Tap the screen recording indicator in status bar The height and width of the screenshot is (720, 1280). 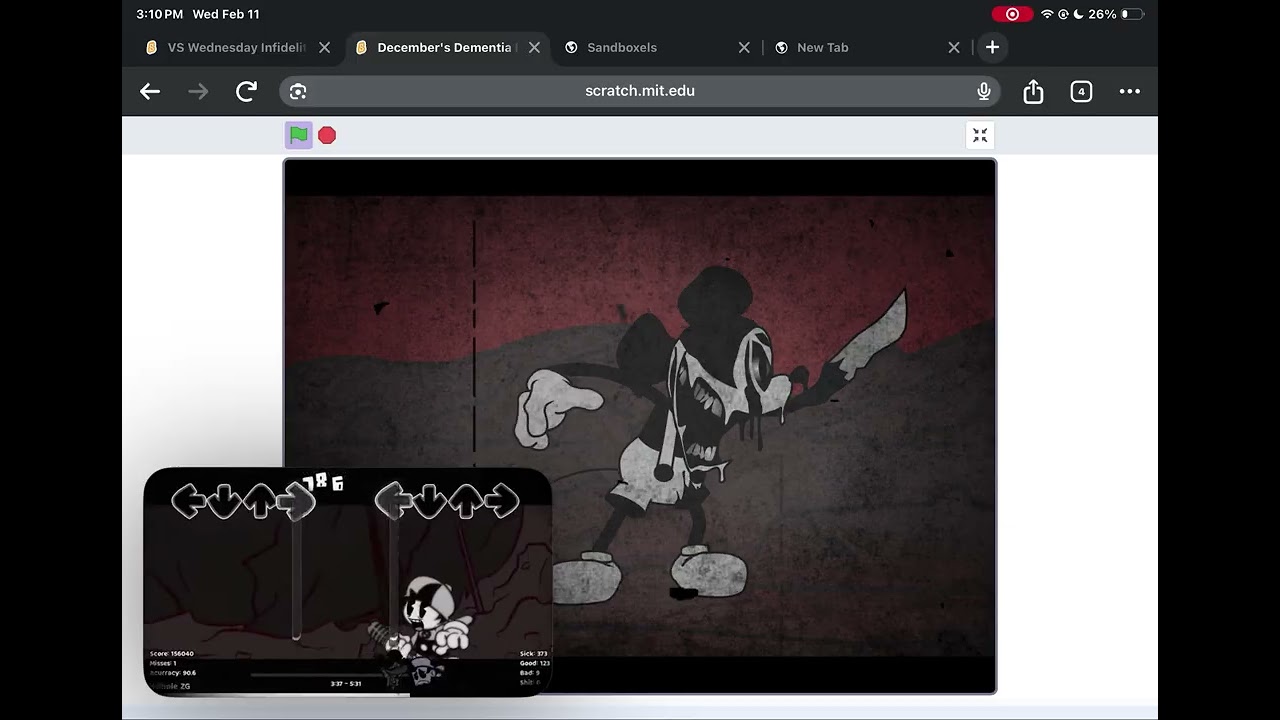click(1012, 14)
